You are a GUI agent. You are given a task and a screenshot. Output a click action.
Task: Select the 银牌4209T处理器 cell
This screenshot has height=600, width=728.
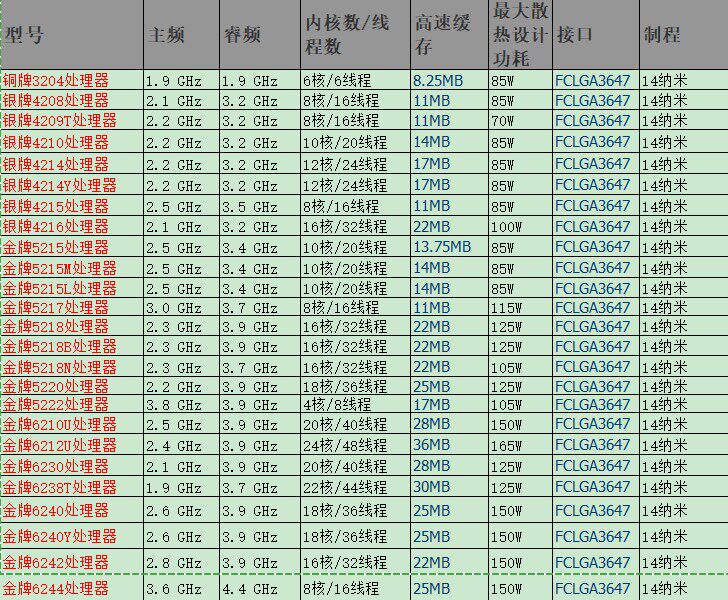pos(72,120)
